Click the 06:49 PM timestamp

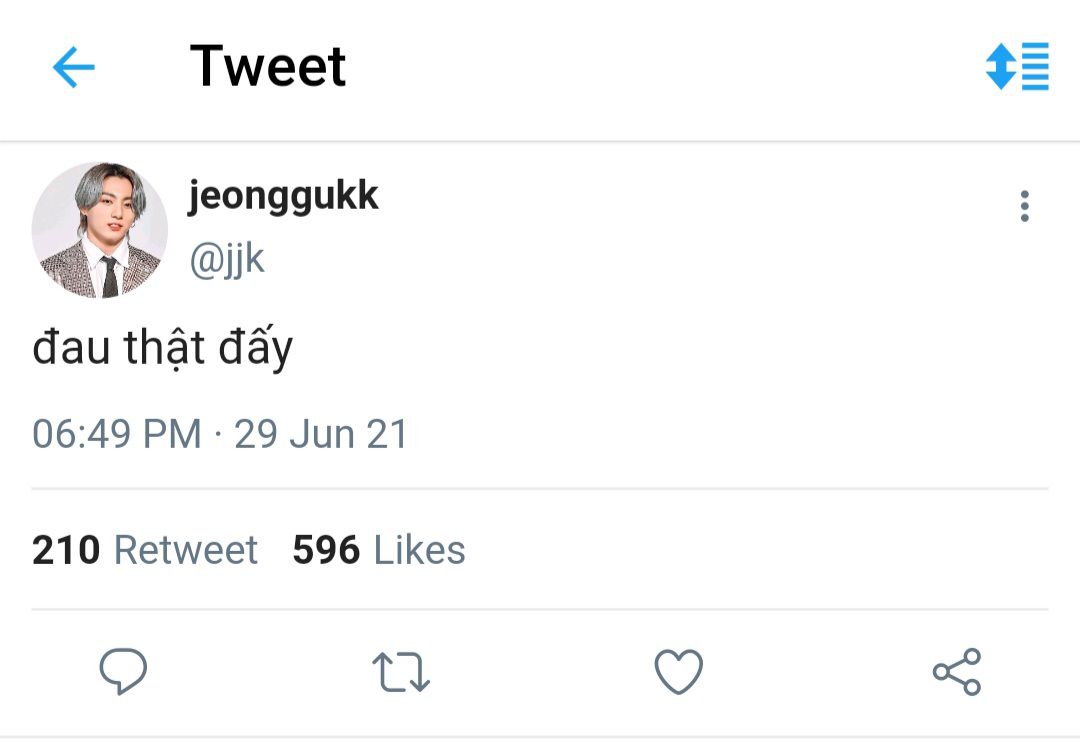click(117, 434)
